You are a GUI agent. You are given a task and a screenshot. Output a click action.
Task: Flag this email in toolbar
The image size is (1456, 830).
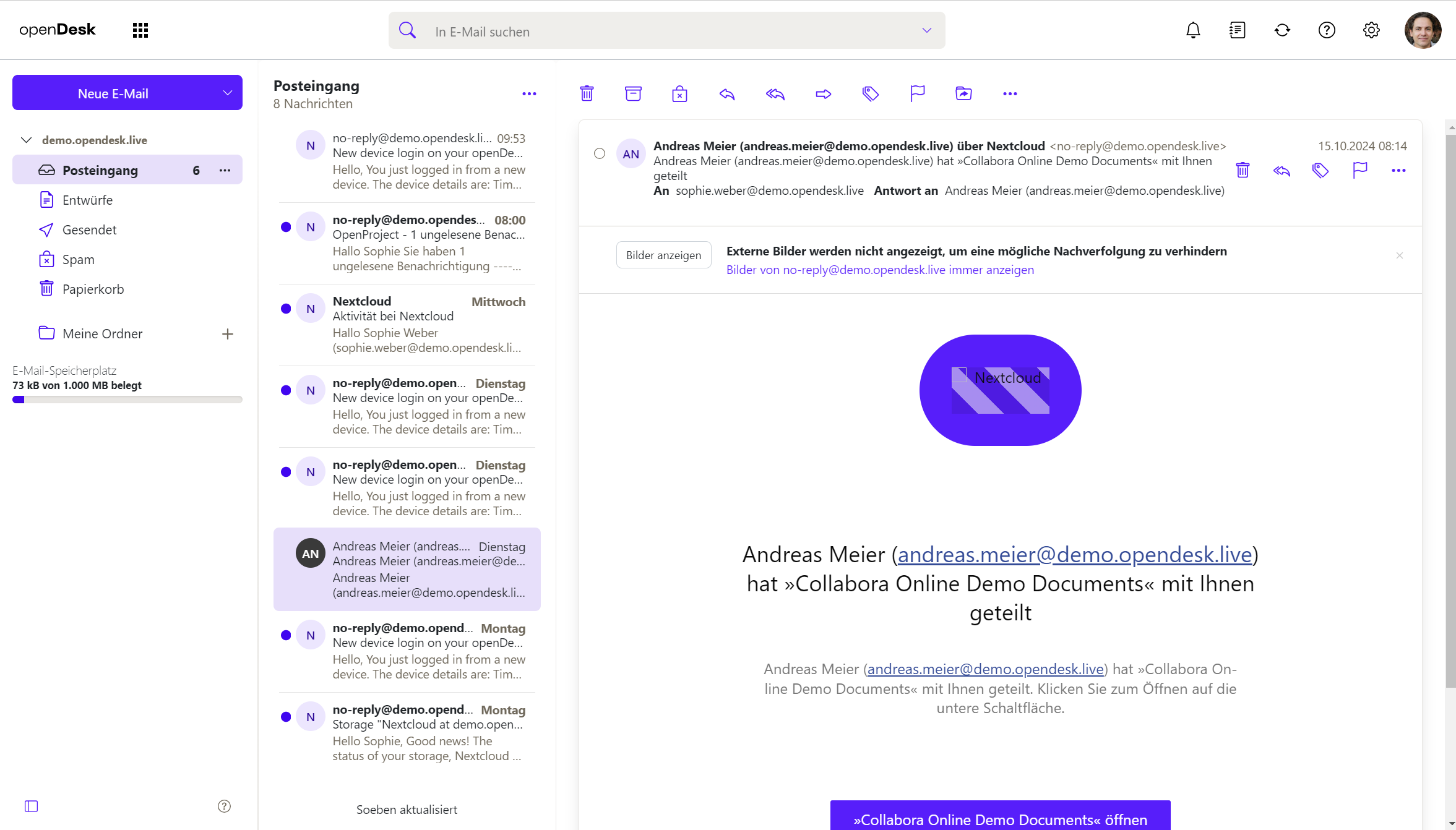coord(917,93)
